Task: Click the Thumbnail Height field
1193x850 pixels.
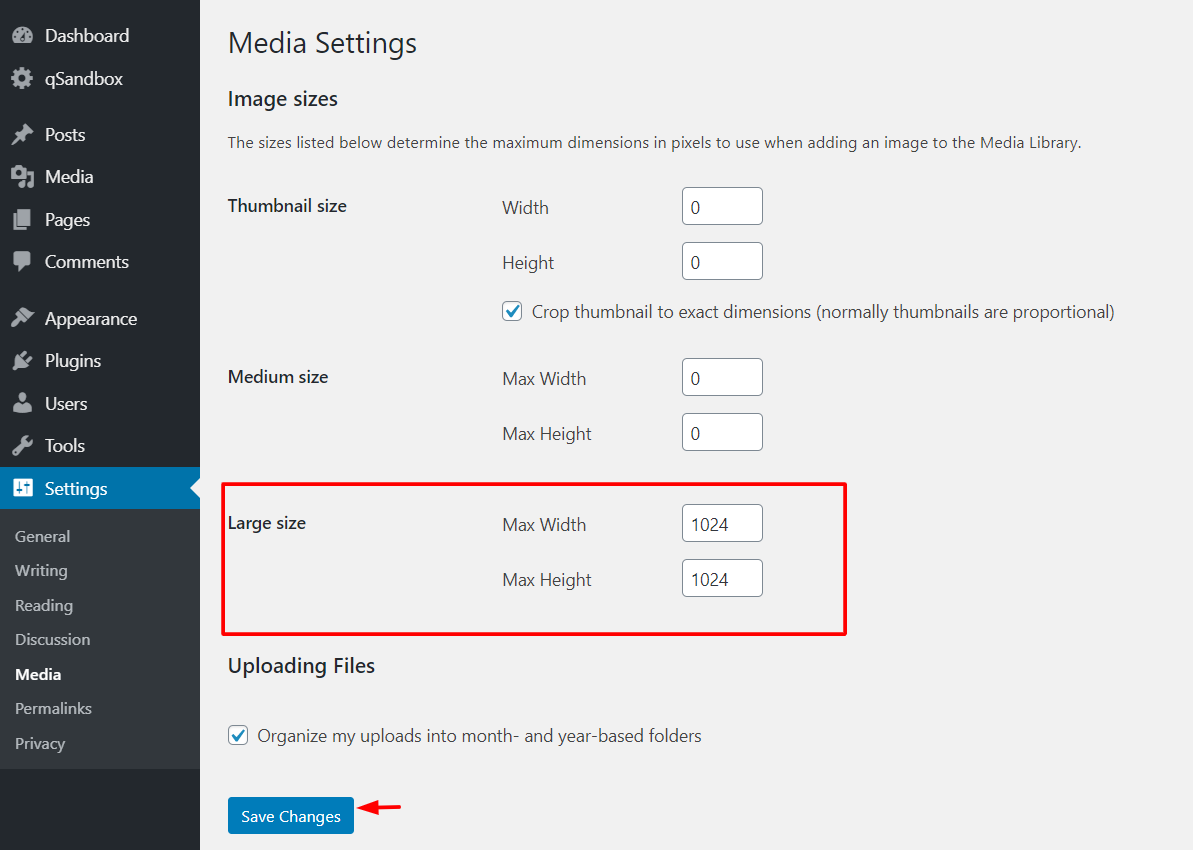Action: coord(722,261)
